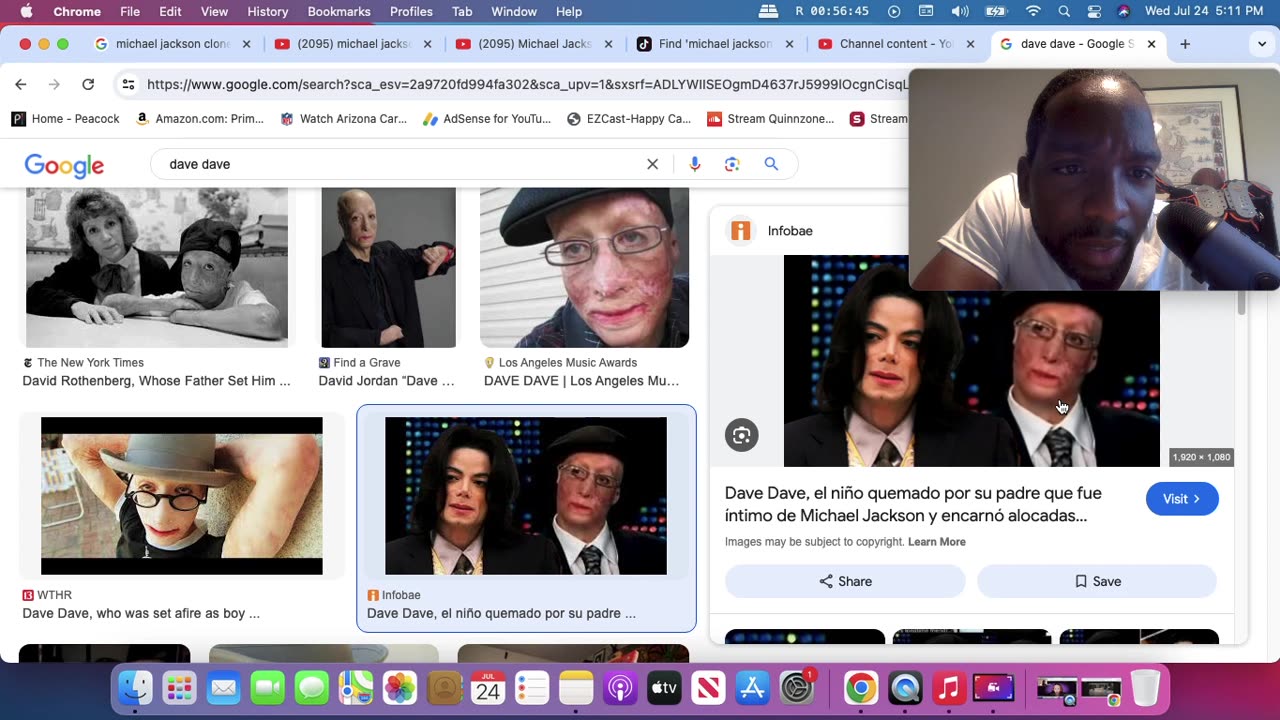Viewport: 1280px width, 720px height.
Task: Open Notes app in Dock
Action: (576, 688)
